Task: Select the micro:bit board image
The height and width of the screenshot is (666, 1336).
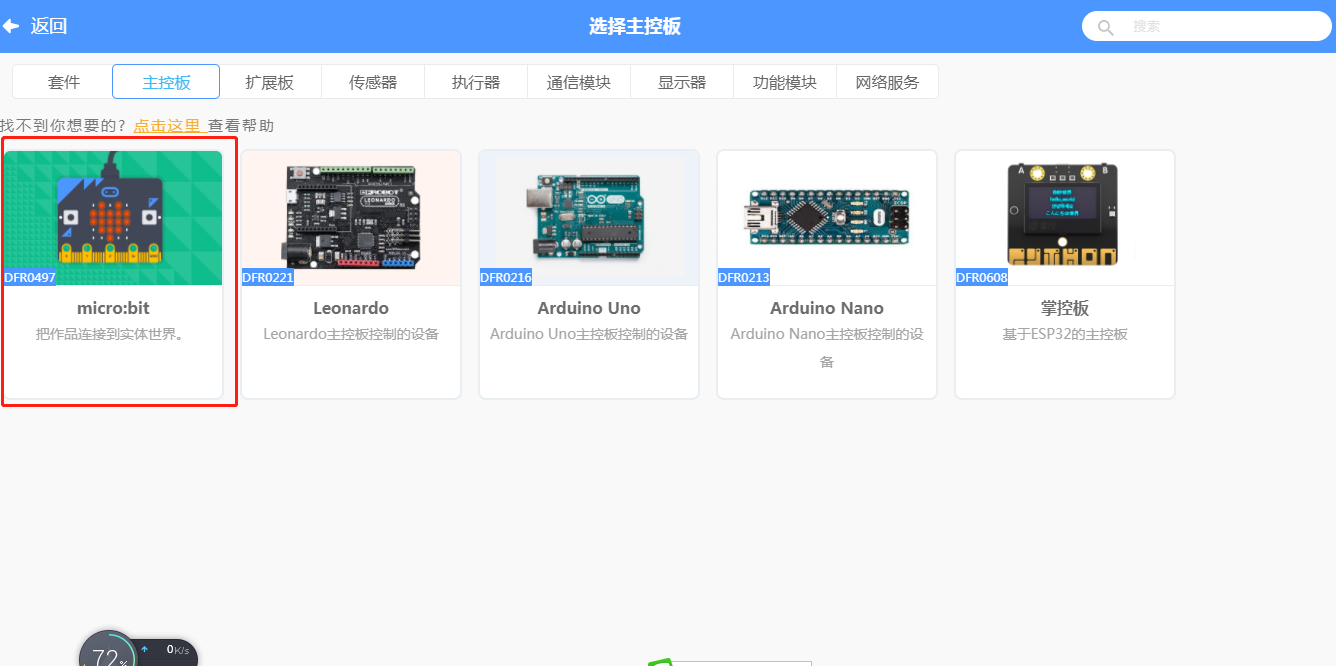Action: tap(113, 218)
